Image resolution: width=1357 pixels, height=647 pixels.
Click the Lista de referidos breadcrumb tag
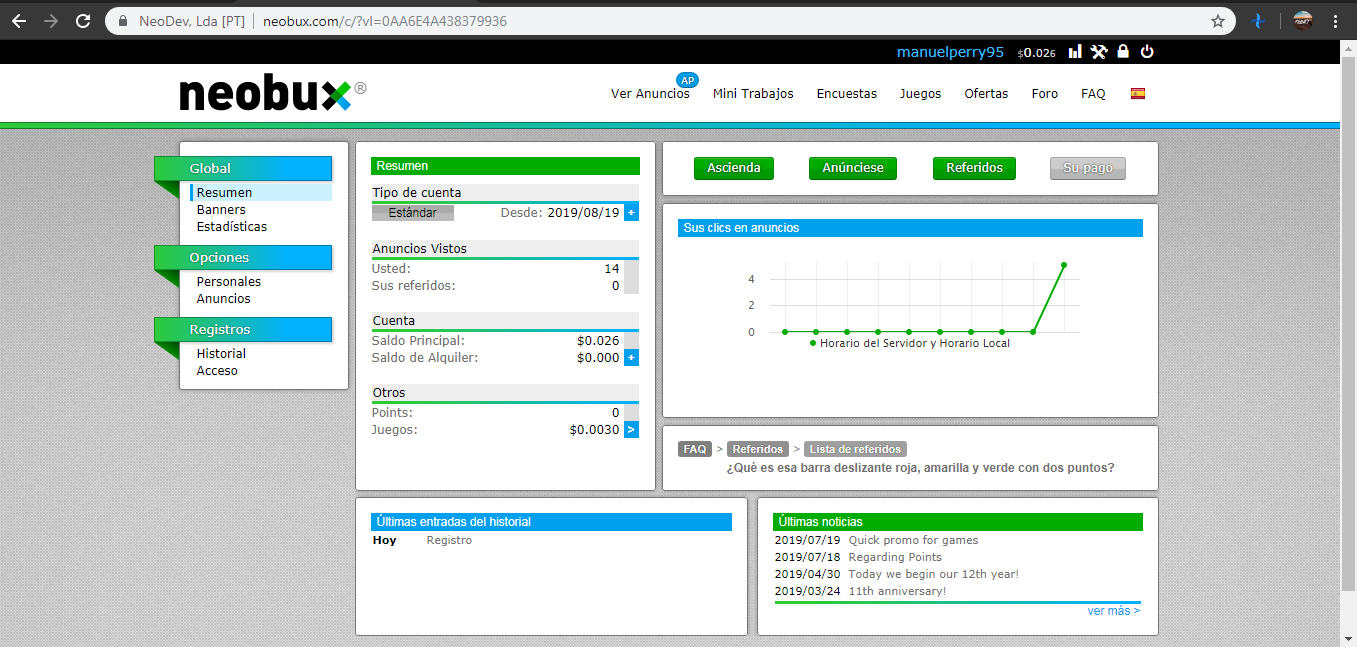pyautogui.click(x=855, y=449)
